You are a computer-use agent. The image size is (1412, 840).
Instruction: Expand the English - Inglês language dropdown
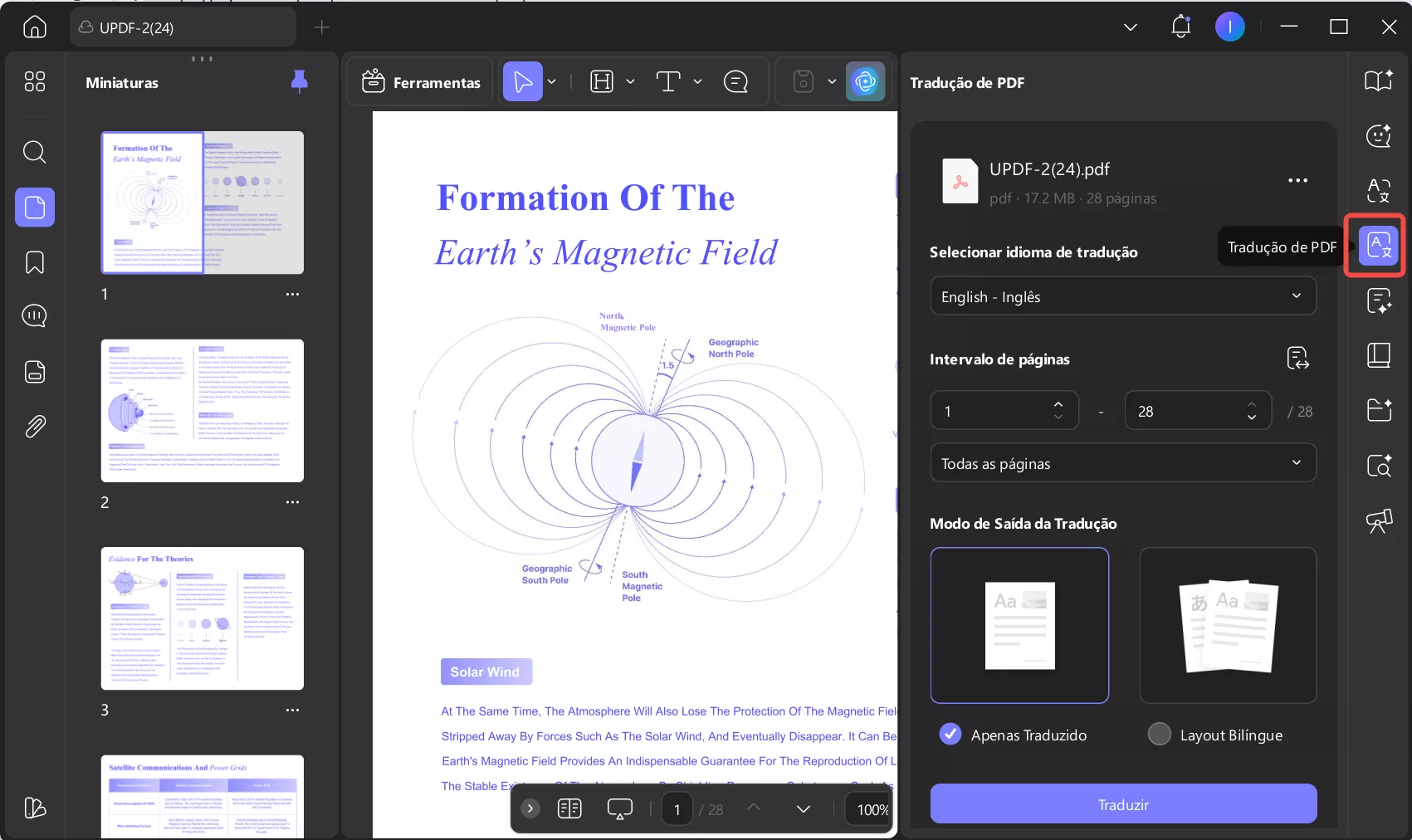[x=1122, y=296]
